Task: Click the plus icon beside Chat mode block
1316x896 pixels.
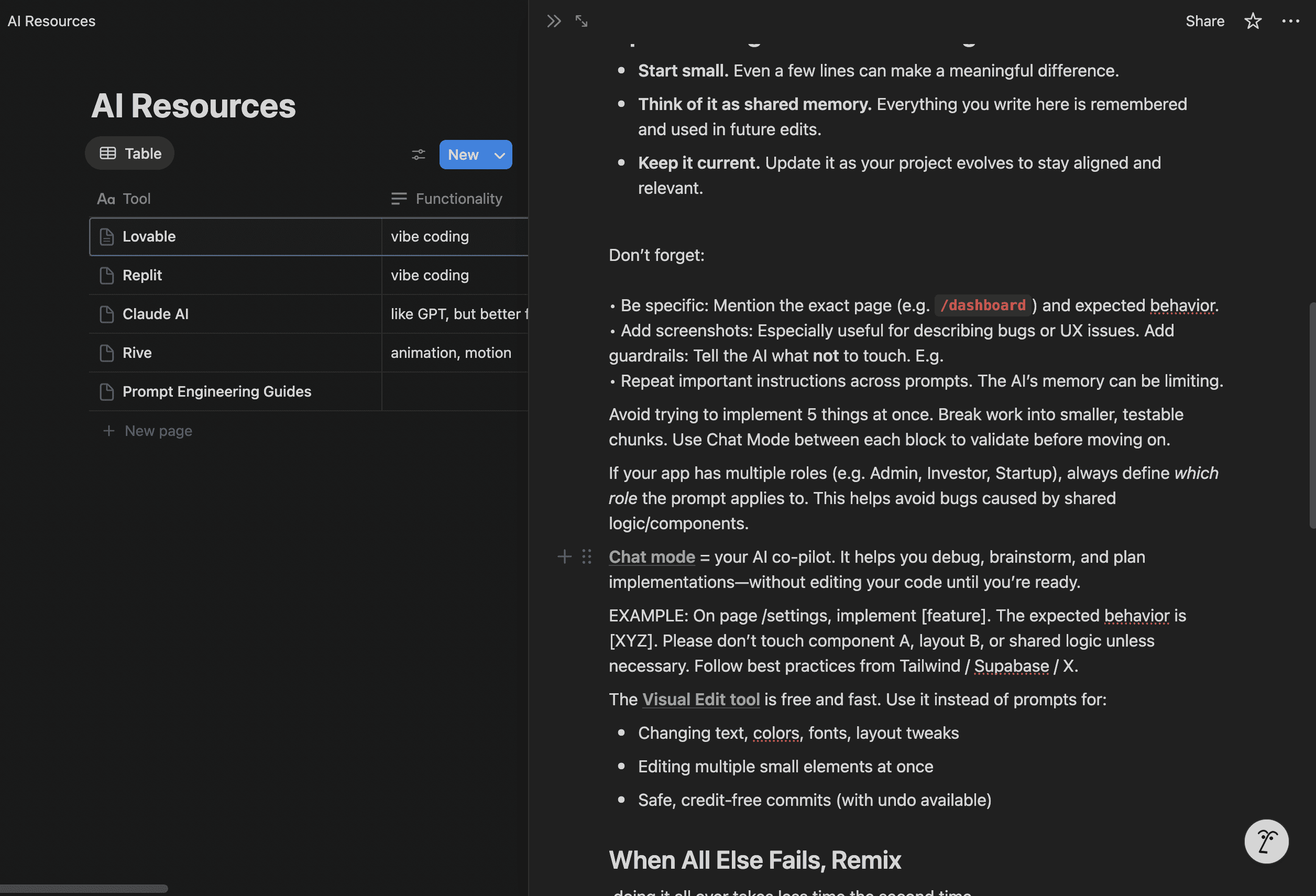Action: [x=564, y=557]
